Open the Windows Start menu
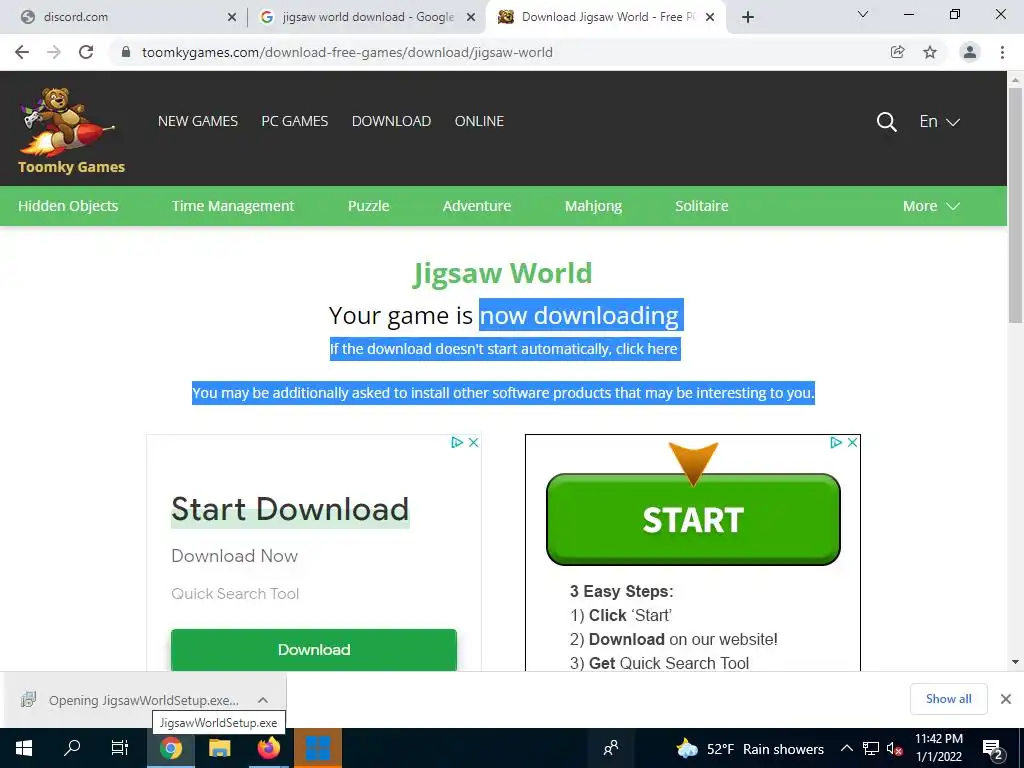The image size is (1024, 768). 24,748
